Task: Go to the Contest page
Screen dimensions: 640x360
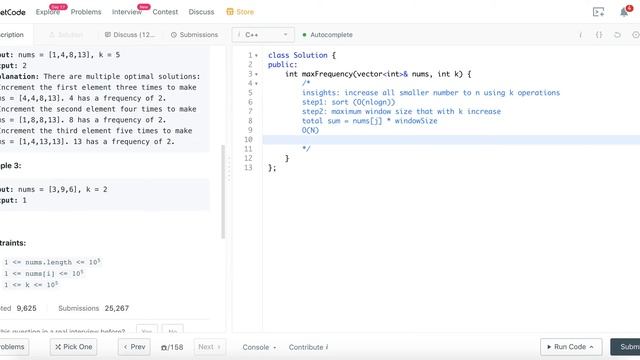Action: [165, 12]
